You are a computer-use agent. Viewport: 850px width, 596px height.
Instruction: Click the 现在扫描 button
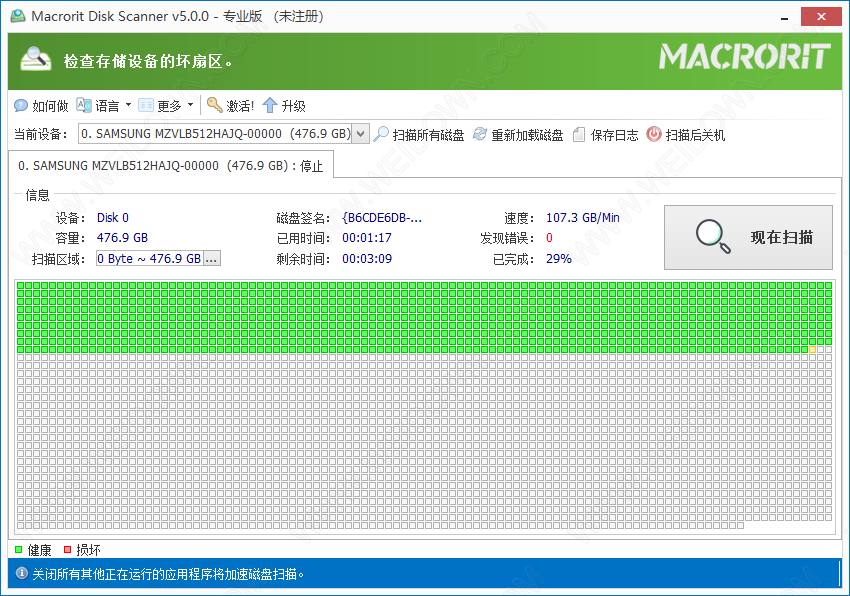click(748, 237)
